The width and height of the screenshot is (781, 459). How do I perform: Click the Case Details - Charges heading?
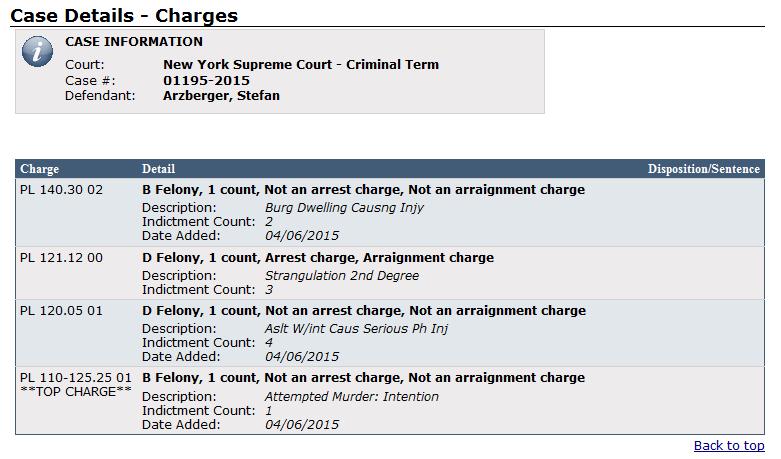tap(124, 15)
